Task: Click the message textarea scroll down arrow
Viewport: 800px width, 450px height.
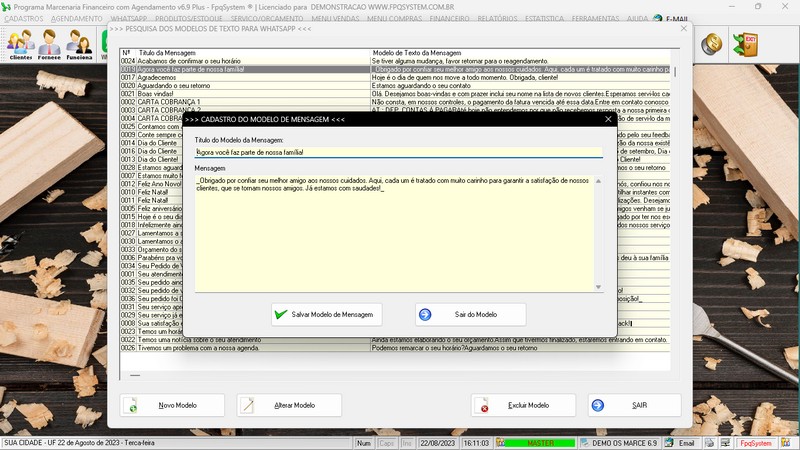Action: [598, 287]
